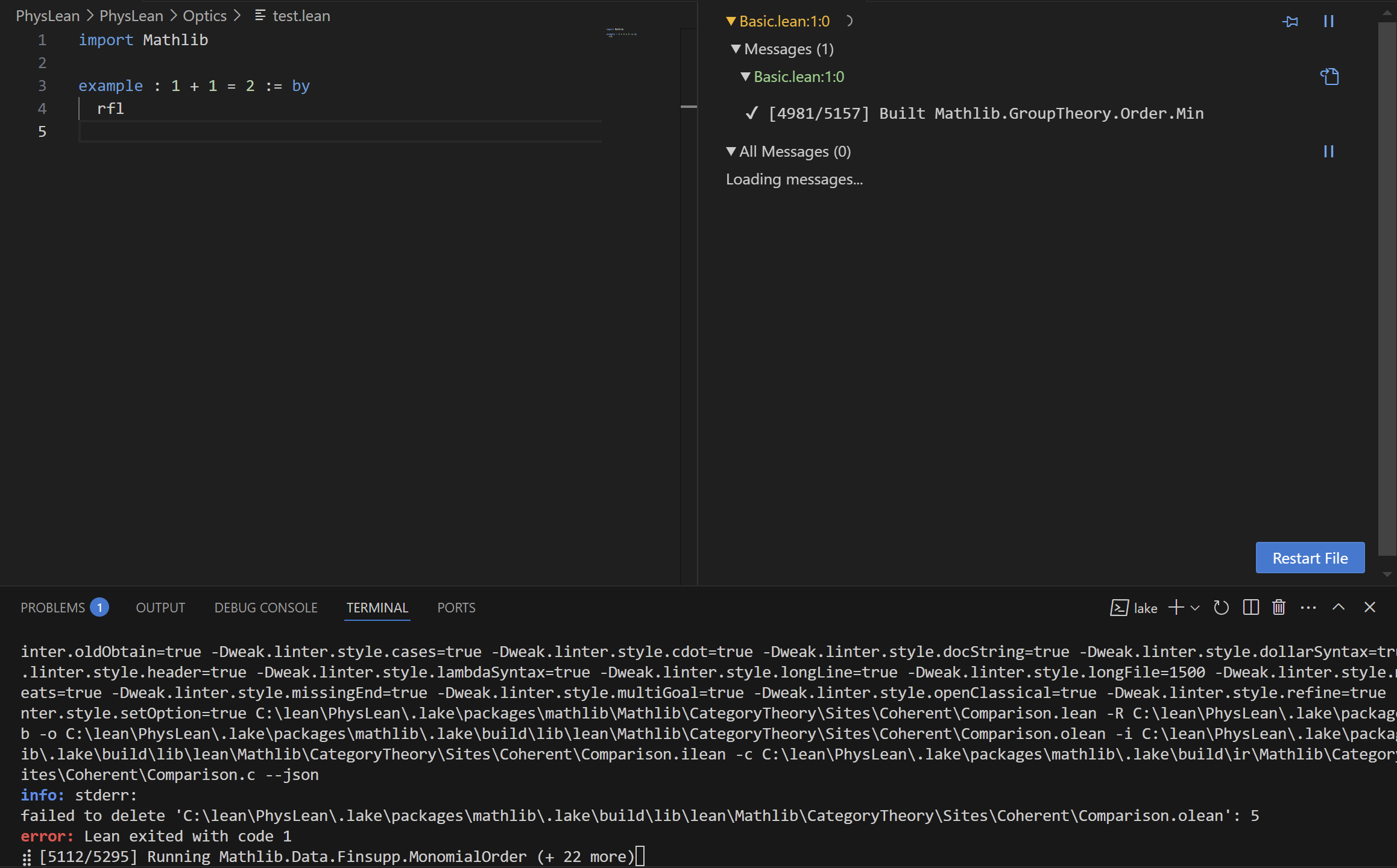This screenshot has height=868, width=1397.
Task: Maximize the panel with chevron up icon
Action: pyautogui.click(x=1339, y=608)
